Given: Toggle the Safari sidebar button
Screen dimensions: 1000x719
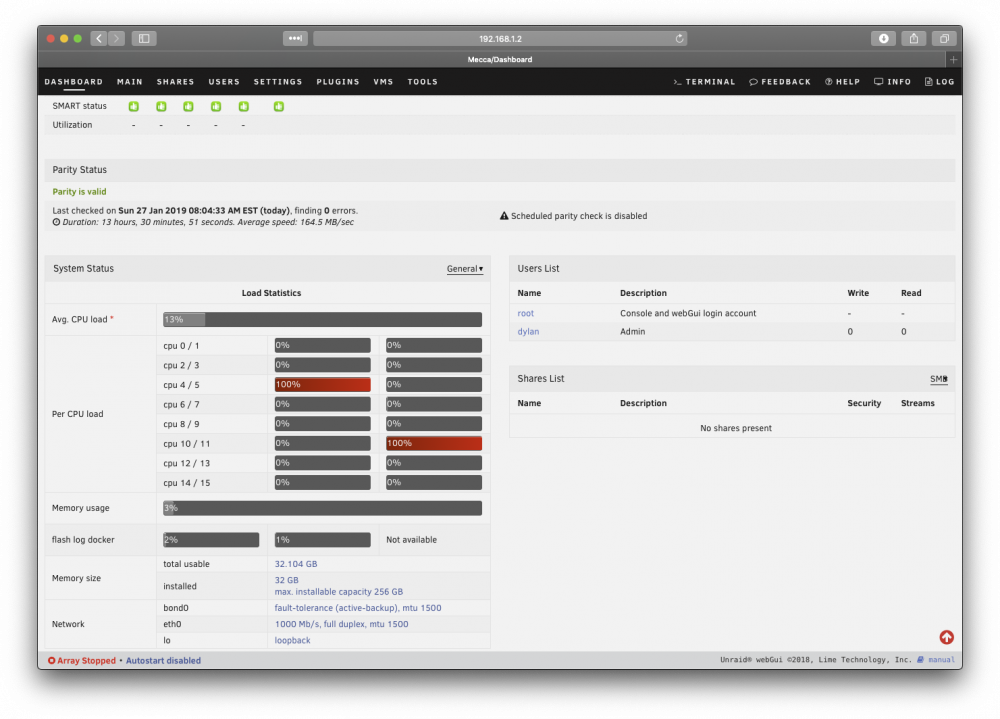Looking at the screenshot, I should coord(144,38).
